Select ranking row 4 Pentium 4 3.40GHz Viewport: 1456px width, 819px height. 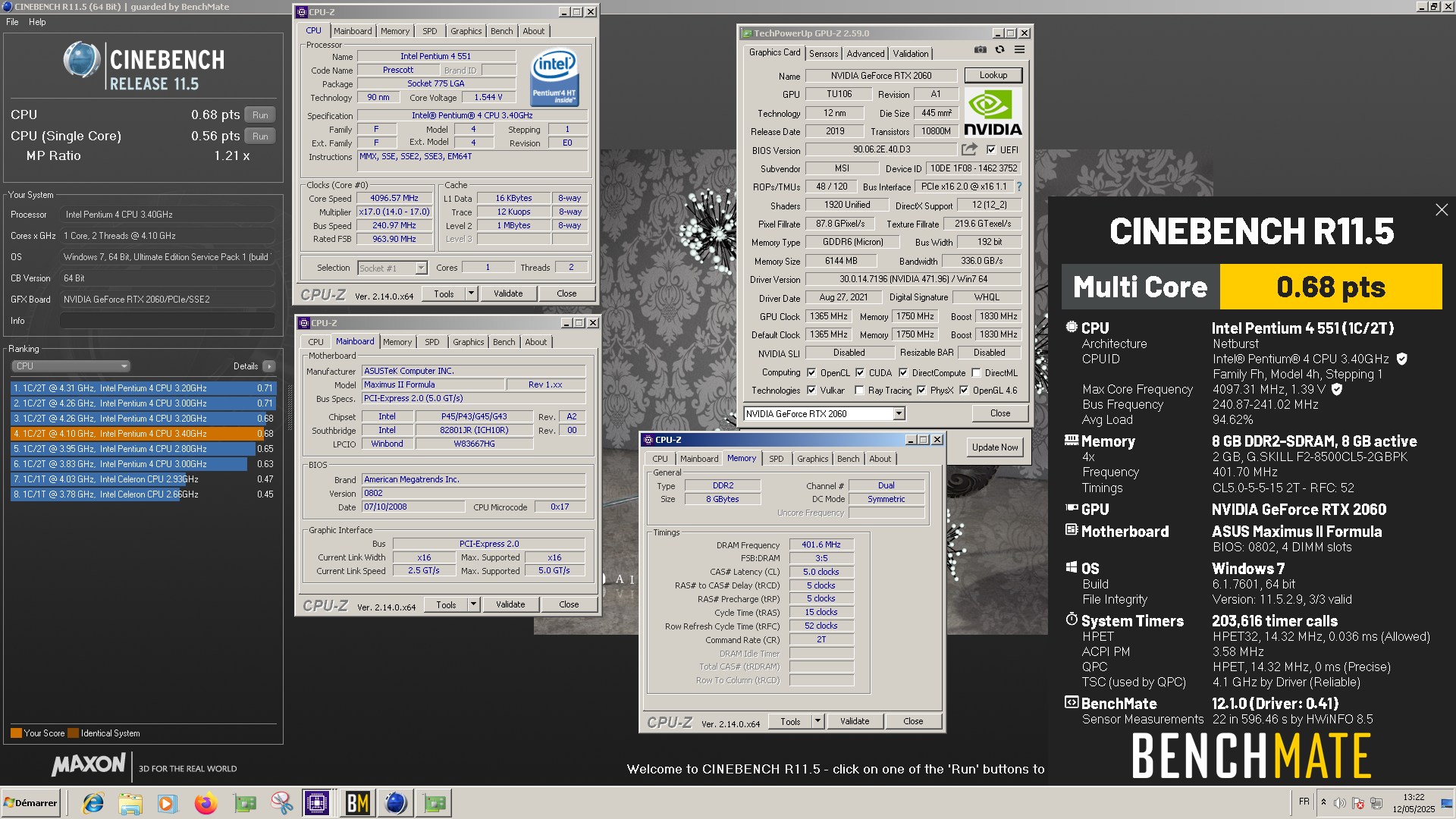tap(143, 434)
